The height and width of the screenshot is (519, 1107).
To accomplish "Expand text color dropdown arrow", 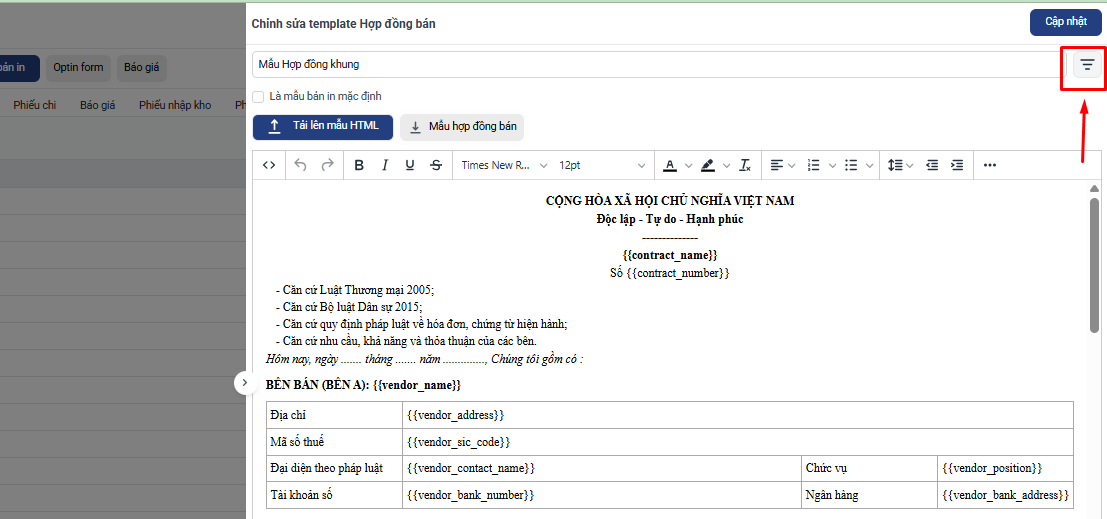I will 688,165.
